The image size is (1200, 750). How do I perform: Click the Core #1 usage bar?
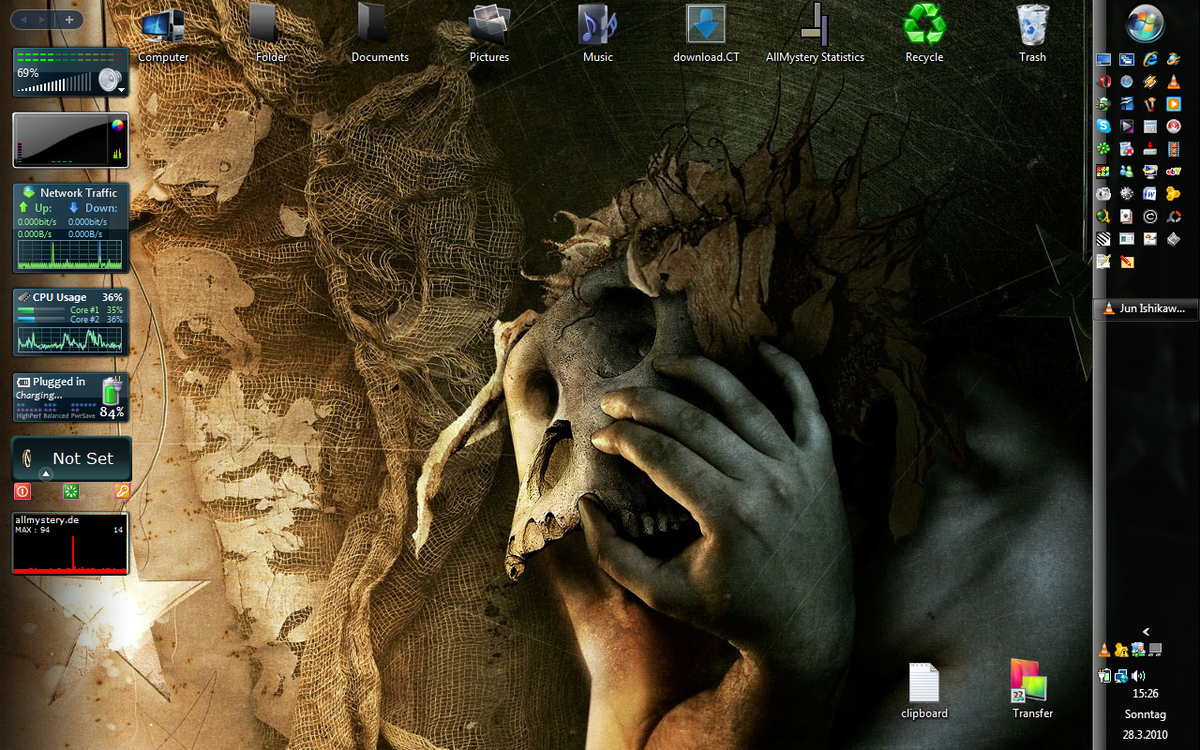[x=41, y=310]
